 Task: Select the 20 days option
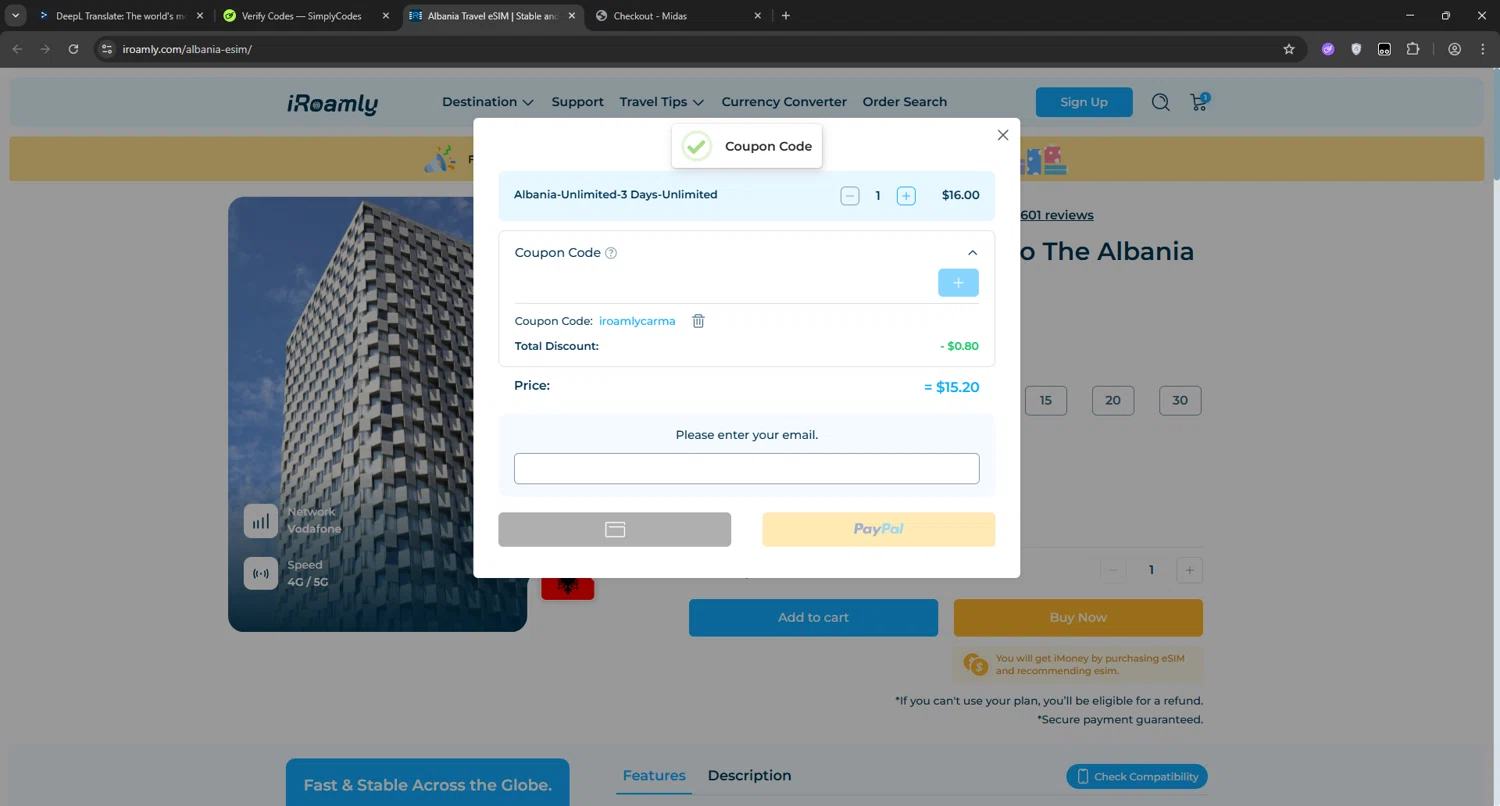[1113, 400]
